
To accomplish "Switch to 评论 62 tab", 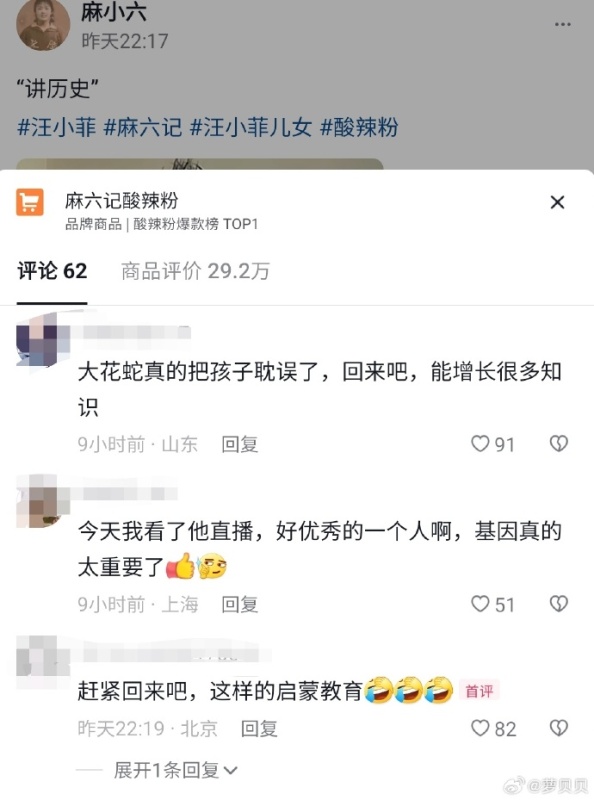I will pos(52,271).
